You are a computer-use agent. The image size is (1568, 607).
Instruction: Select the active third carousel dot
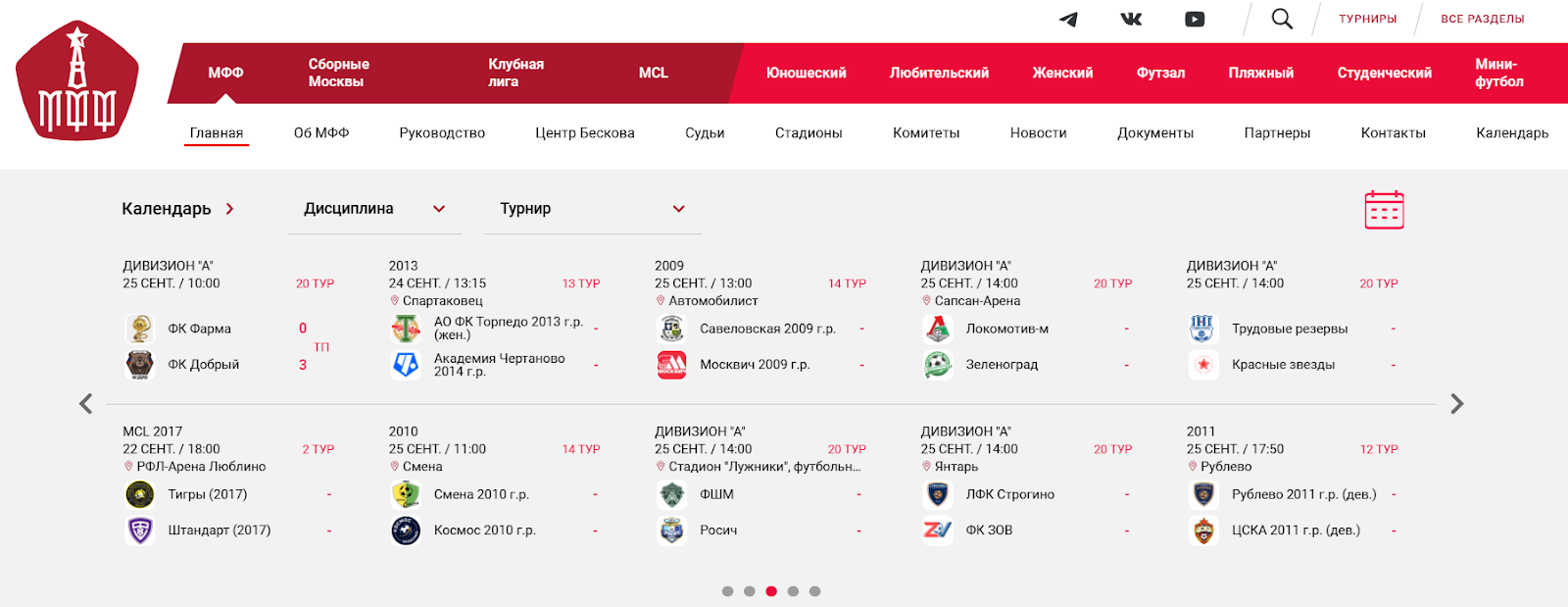click(771, 591)
